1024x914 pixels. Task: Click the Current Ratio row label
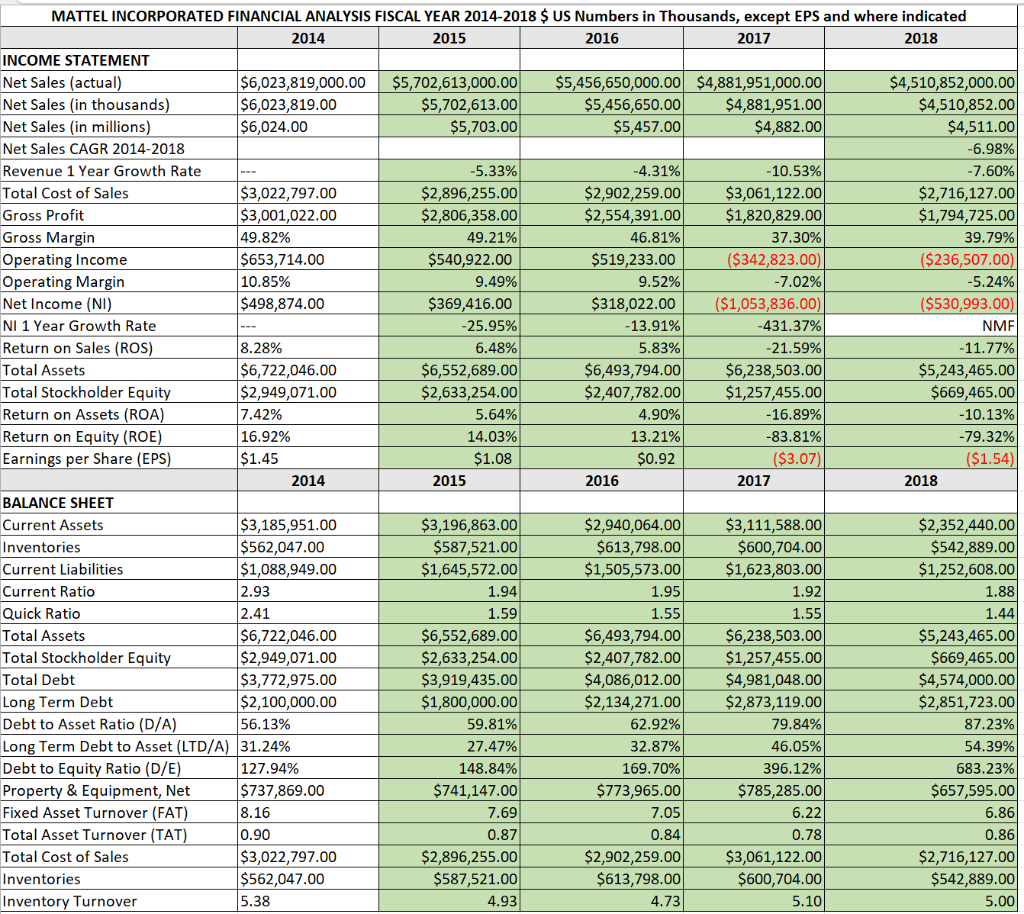pos(49,592)
